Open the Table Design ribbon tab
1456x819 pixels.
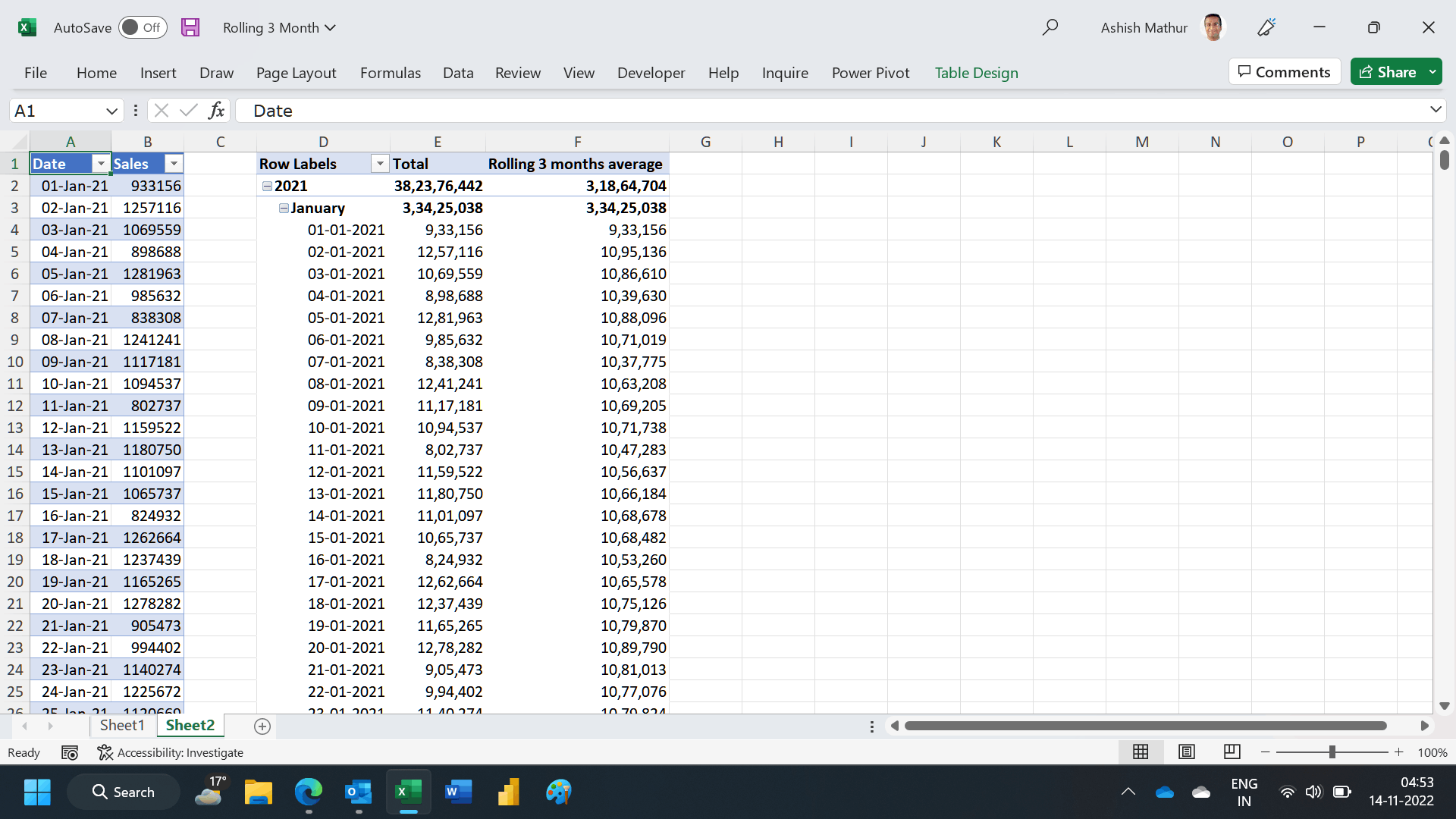click(976, 73)
